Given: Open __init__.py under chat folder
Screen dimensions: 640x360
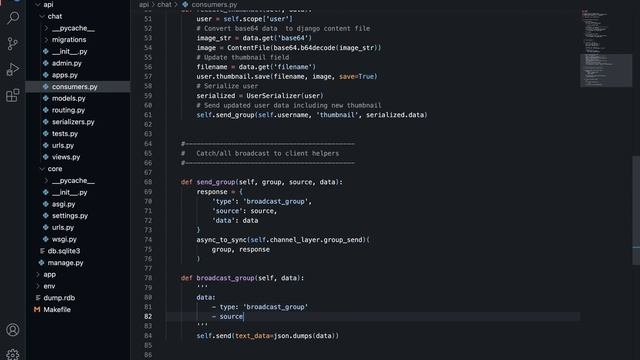Looking at the screenshot, I should [x=69, y=52].
